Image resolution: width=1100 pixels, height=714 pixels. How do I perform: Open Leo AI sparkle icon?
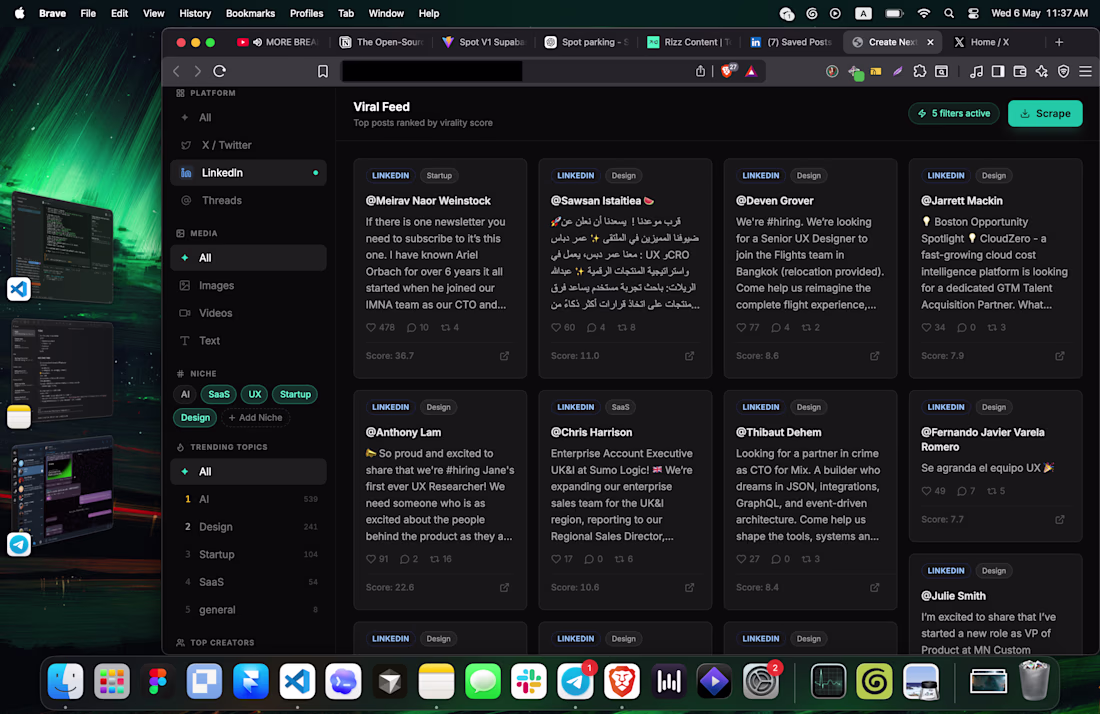pyautogui.click(x=1041, y=71)
